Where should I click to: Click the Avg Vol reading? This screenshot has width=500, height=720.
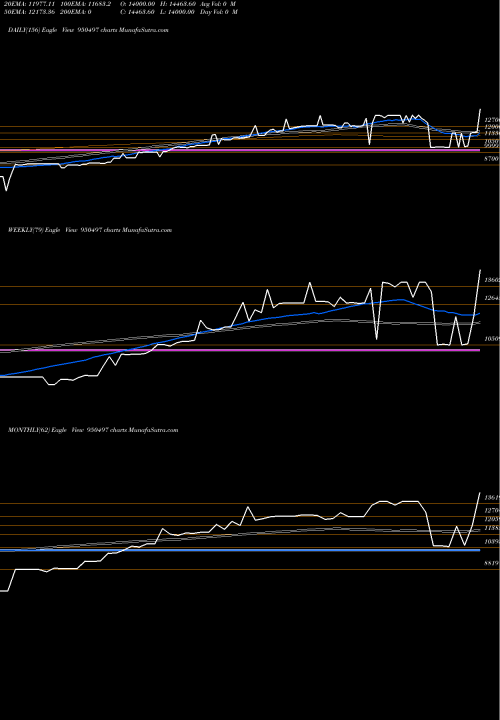tap(218, 4)
